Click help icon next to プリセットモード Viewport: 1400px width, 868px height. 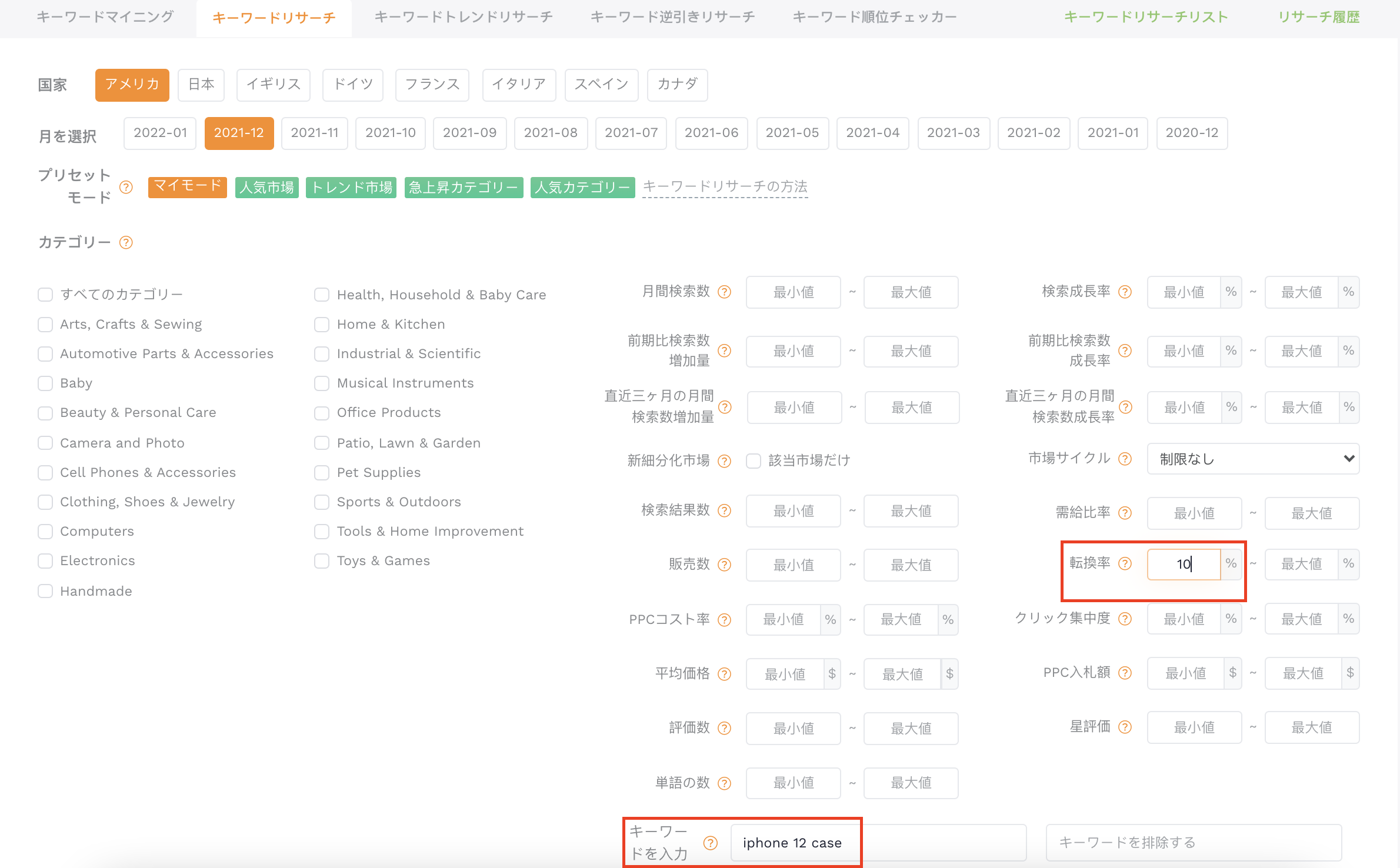point(126,188)
